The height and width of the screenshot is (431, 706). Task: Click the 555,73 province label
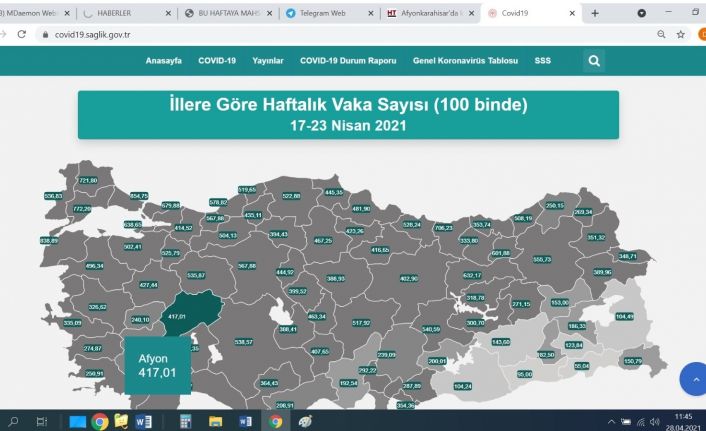(542, 259)
